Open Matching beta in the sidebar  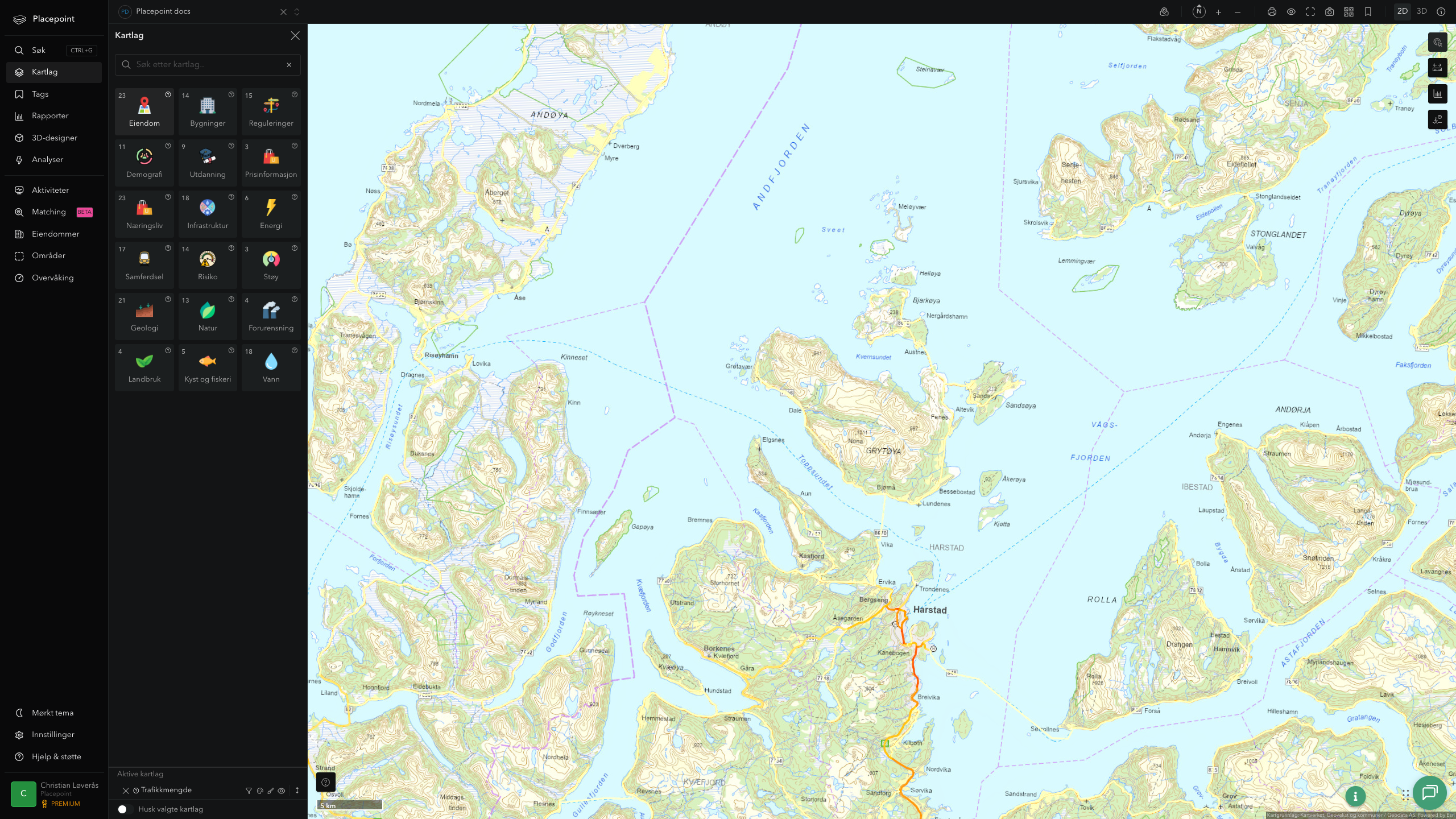coord(53,212)
